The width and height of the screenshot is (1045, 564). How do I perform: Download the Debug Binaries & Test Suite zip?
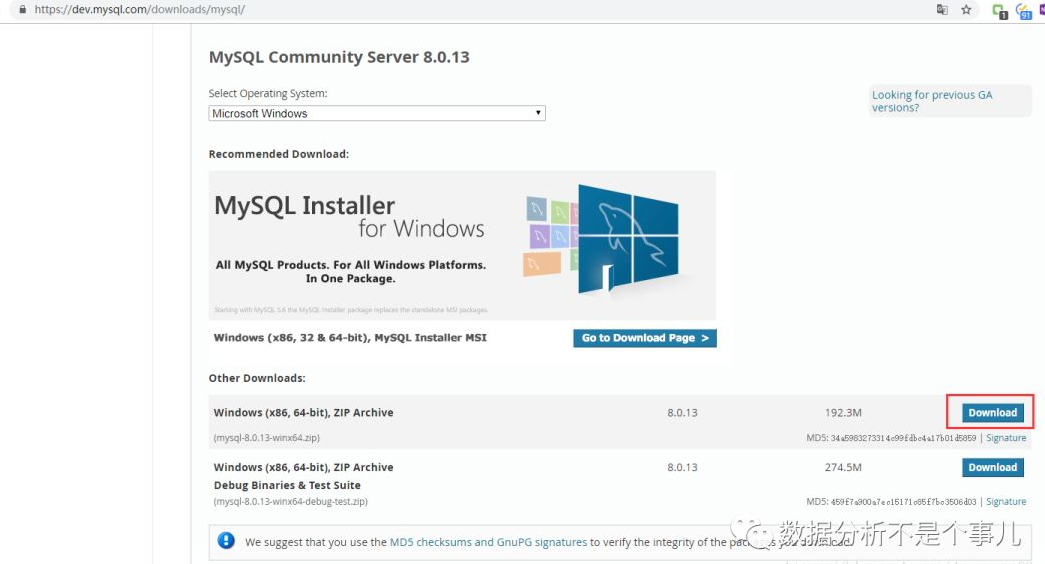(x=992, y=467)
